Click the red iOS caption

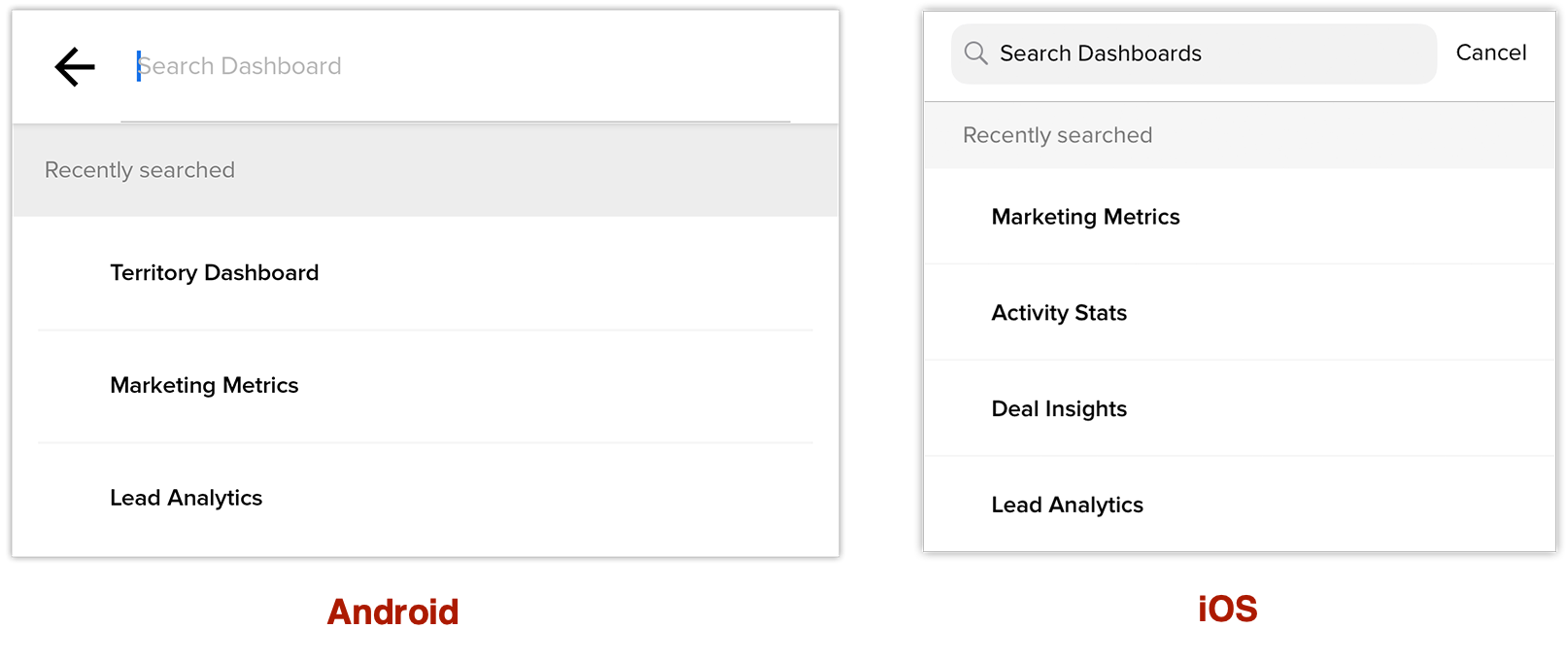coord(1227,610)
